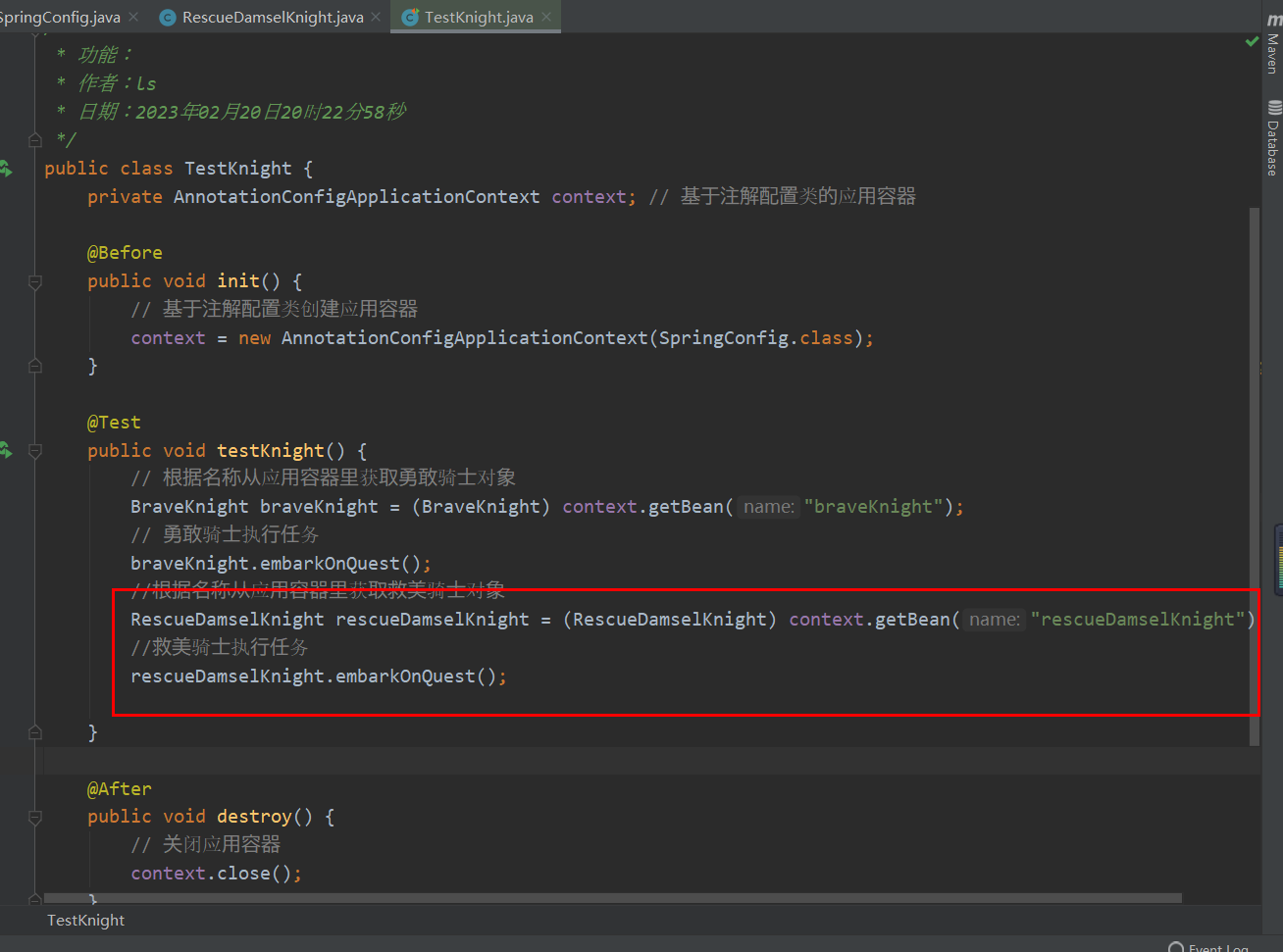Click the class name TestKnight declaration

pyautogui.click(x=238, y=169)
